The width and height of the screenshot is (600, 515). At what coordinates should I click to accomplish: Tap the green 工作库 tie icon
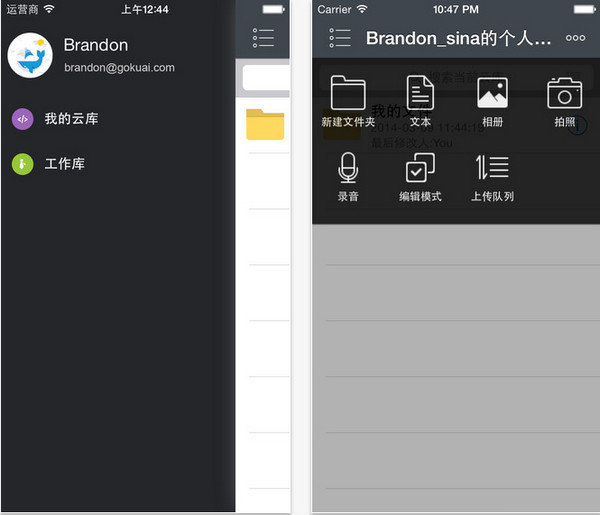23,164
